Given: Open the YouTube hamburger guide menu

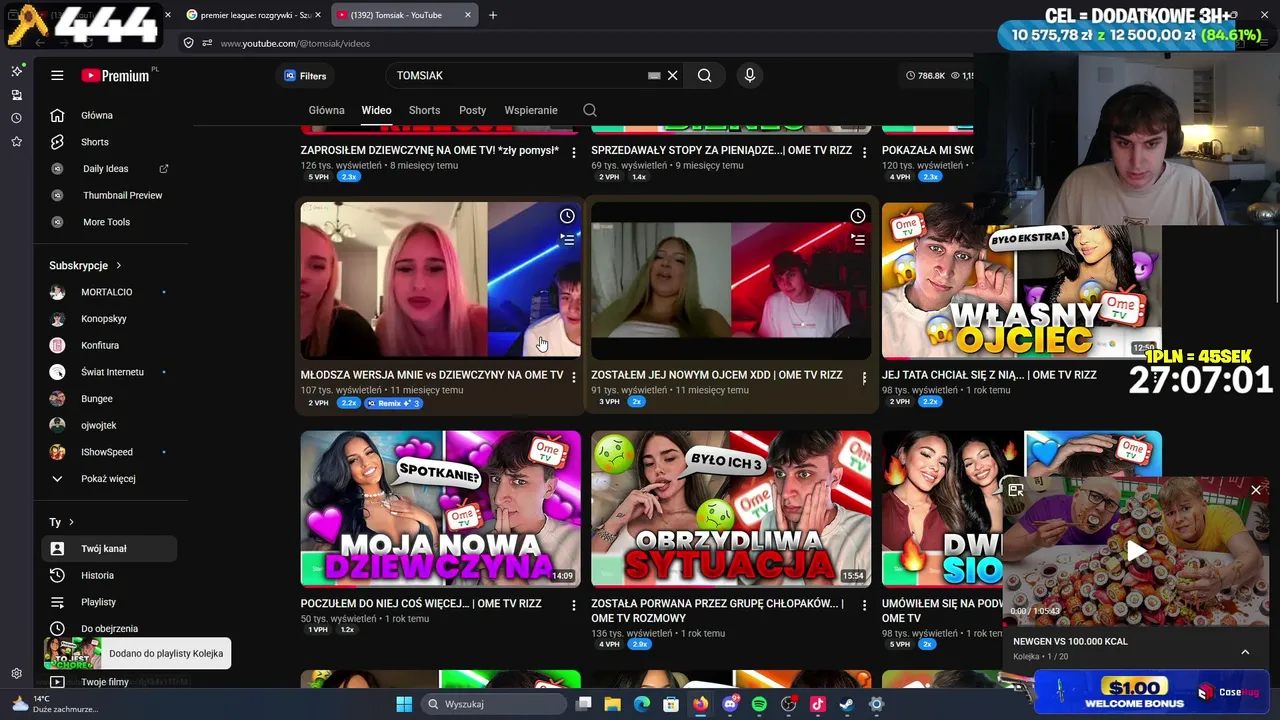Looking at the screenshot, I should click(x=57, y=75).
